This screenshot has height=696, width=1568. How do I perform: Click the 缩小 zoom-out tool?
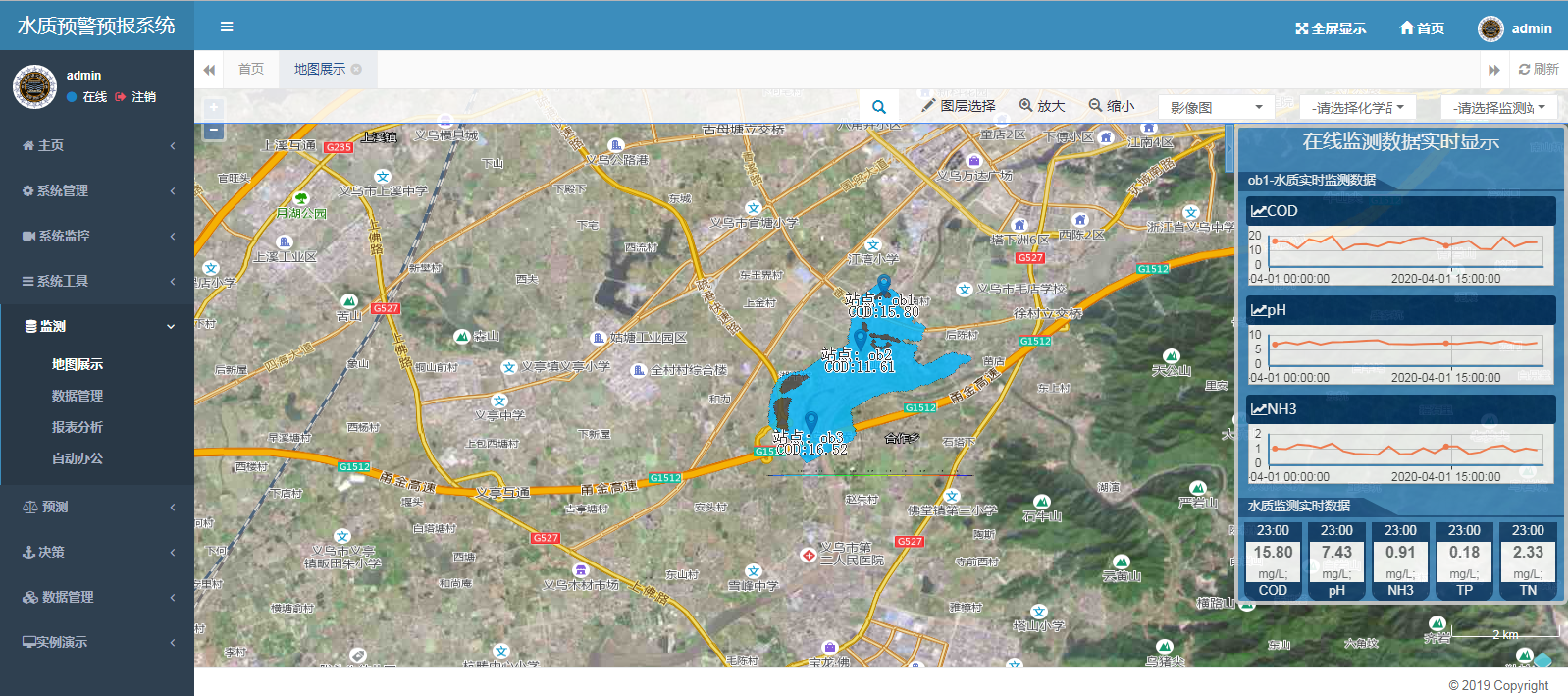tap(1111, 106)
